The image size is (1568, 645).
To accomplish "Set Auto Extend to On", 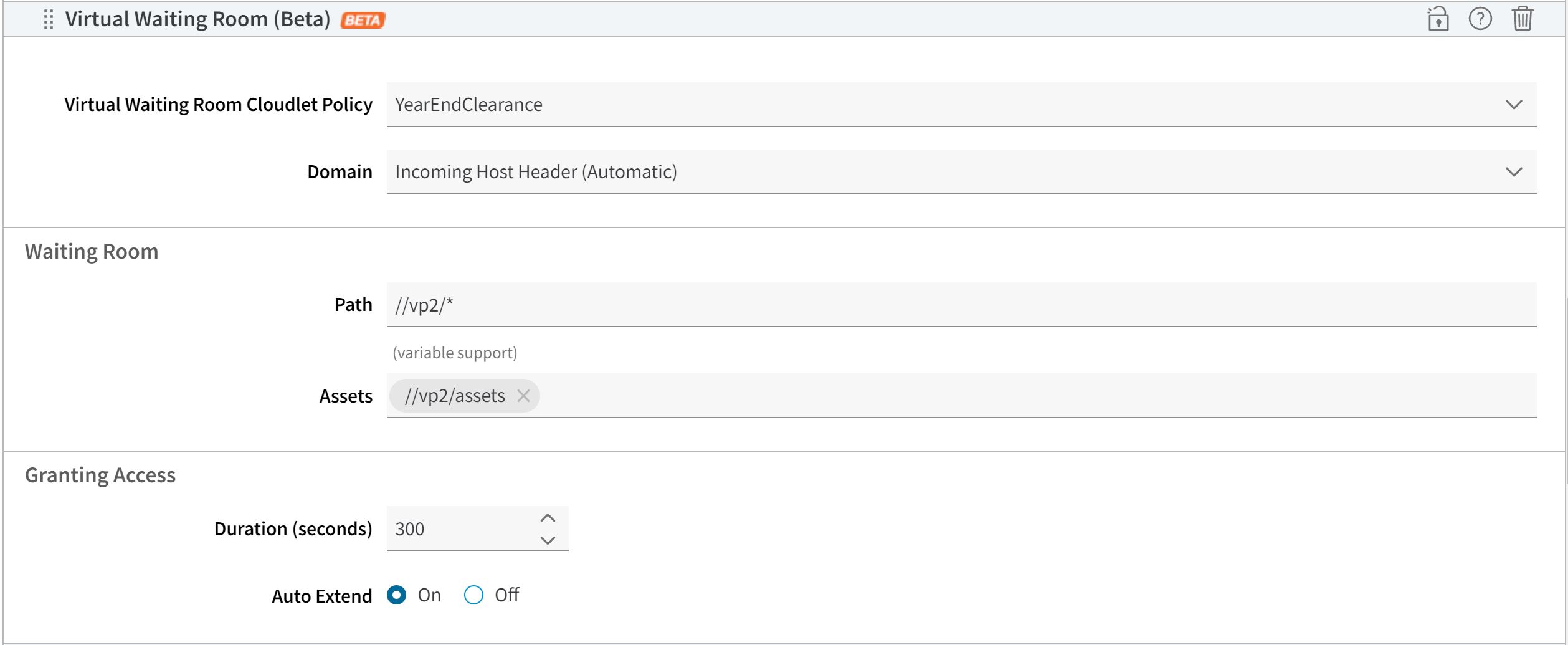I will 397,595.
